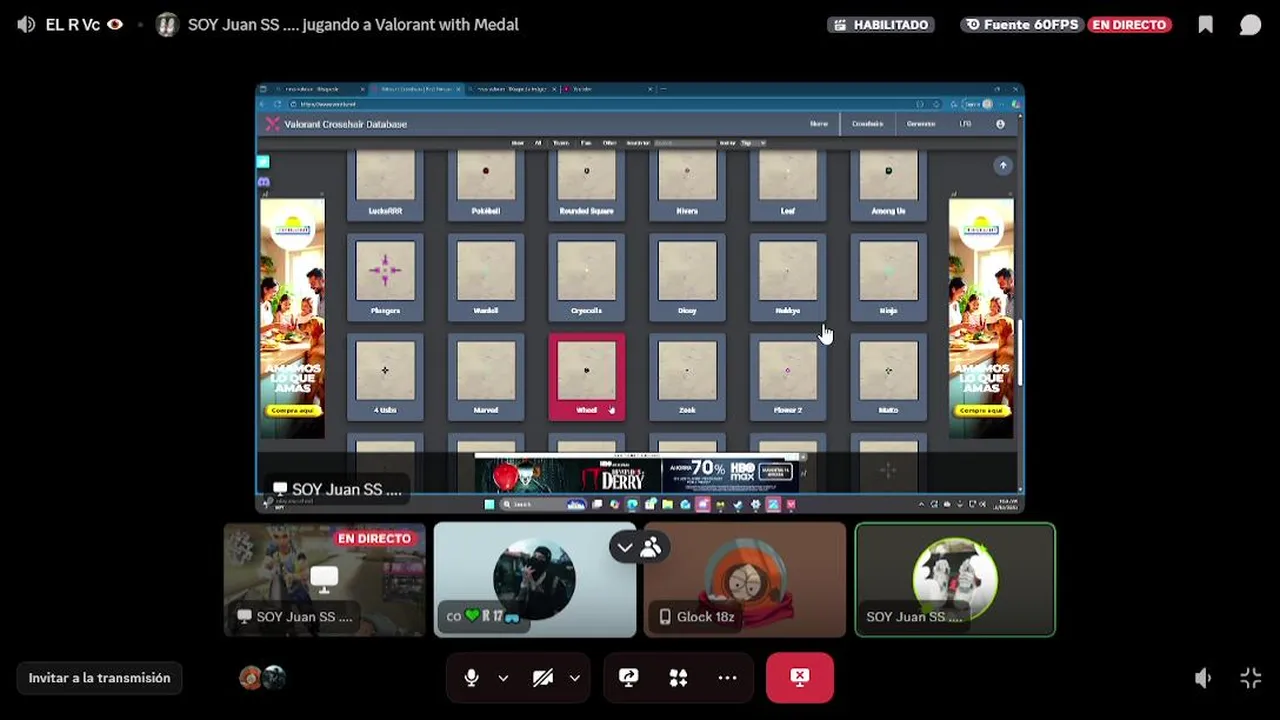The image size is (1280, 720).
Task: Select Generator in the streamed site's navigation
Action: (921, 124)
